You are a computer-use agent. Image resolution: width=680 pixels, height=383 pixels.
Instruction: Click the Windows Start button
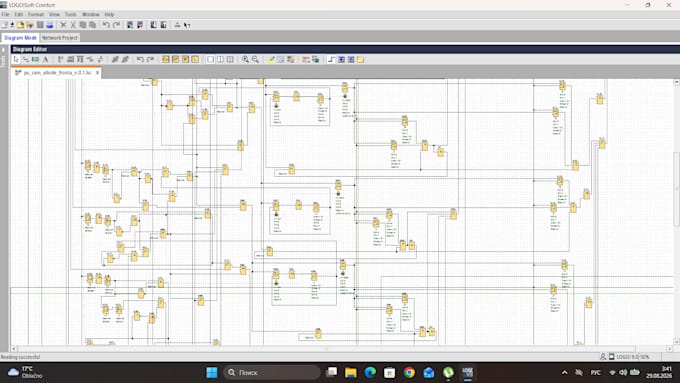[x=212, y=373]
